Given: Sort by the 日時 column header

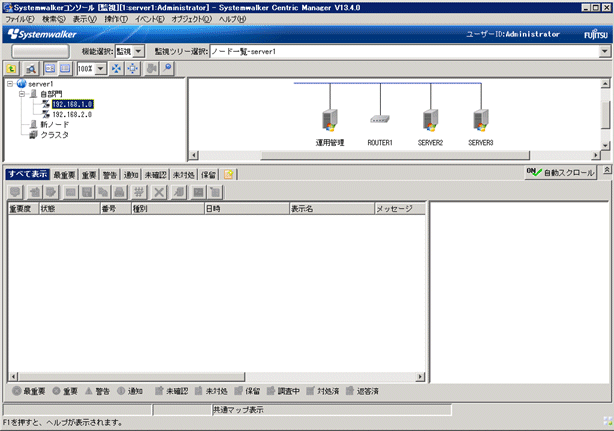Looking at the screenshot, I should [247, 209].
